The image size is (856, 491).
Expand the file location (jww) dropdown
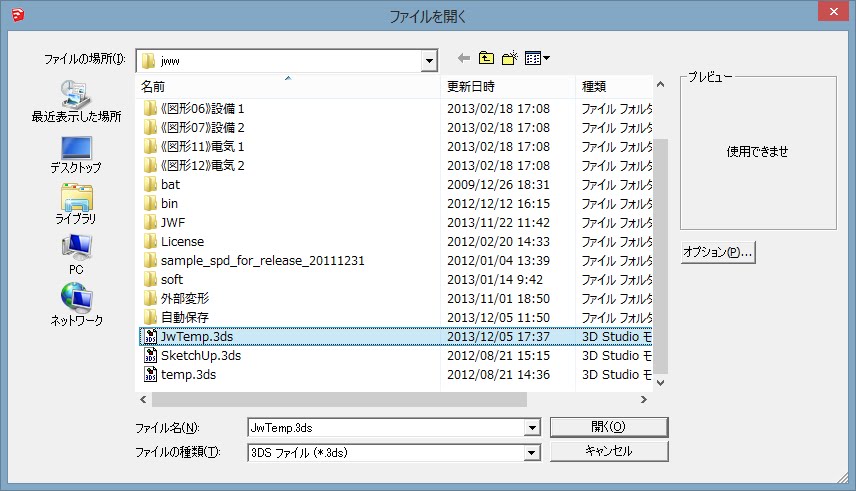tap(429, 61)
